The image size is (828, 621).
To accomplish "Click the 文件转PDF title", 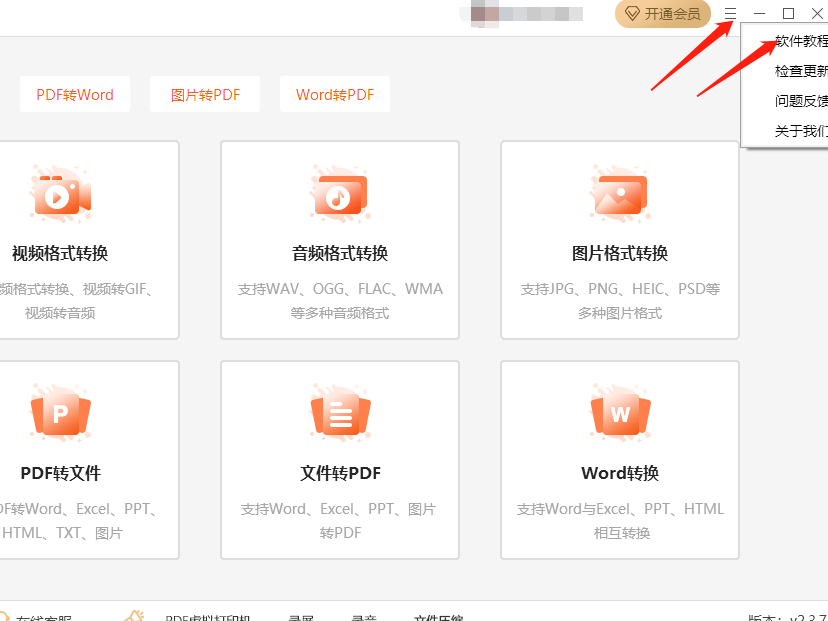I will click(x=340, y=473).
